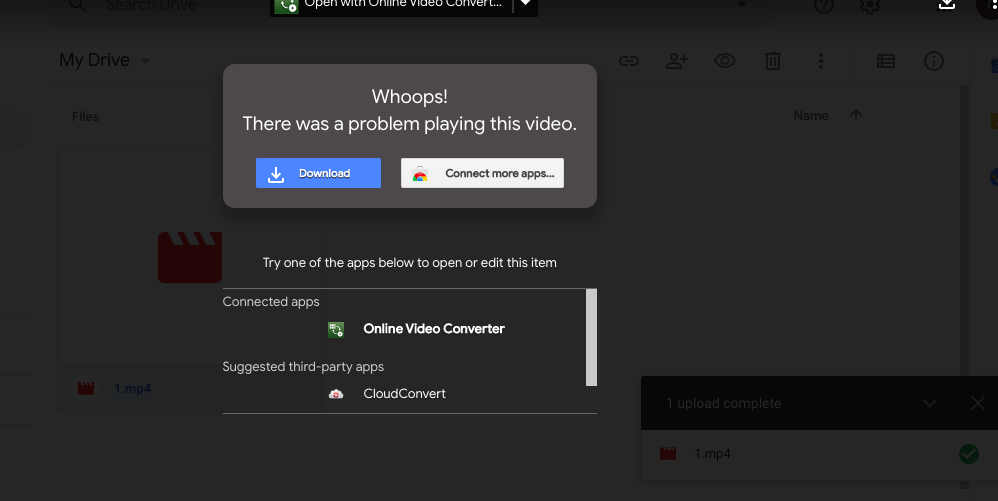Click the Name sort column header
The image size is (998, 501).
[811, 116]
